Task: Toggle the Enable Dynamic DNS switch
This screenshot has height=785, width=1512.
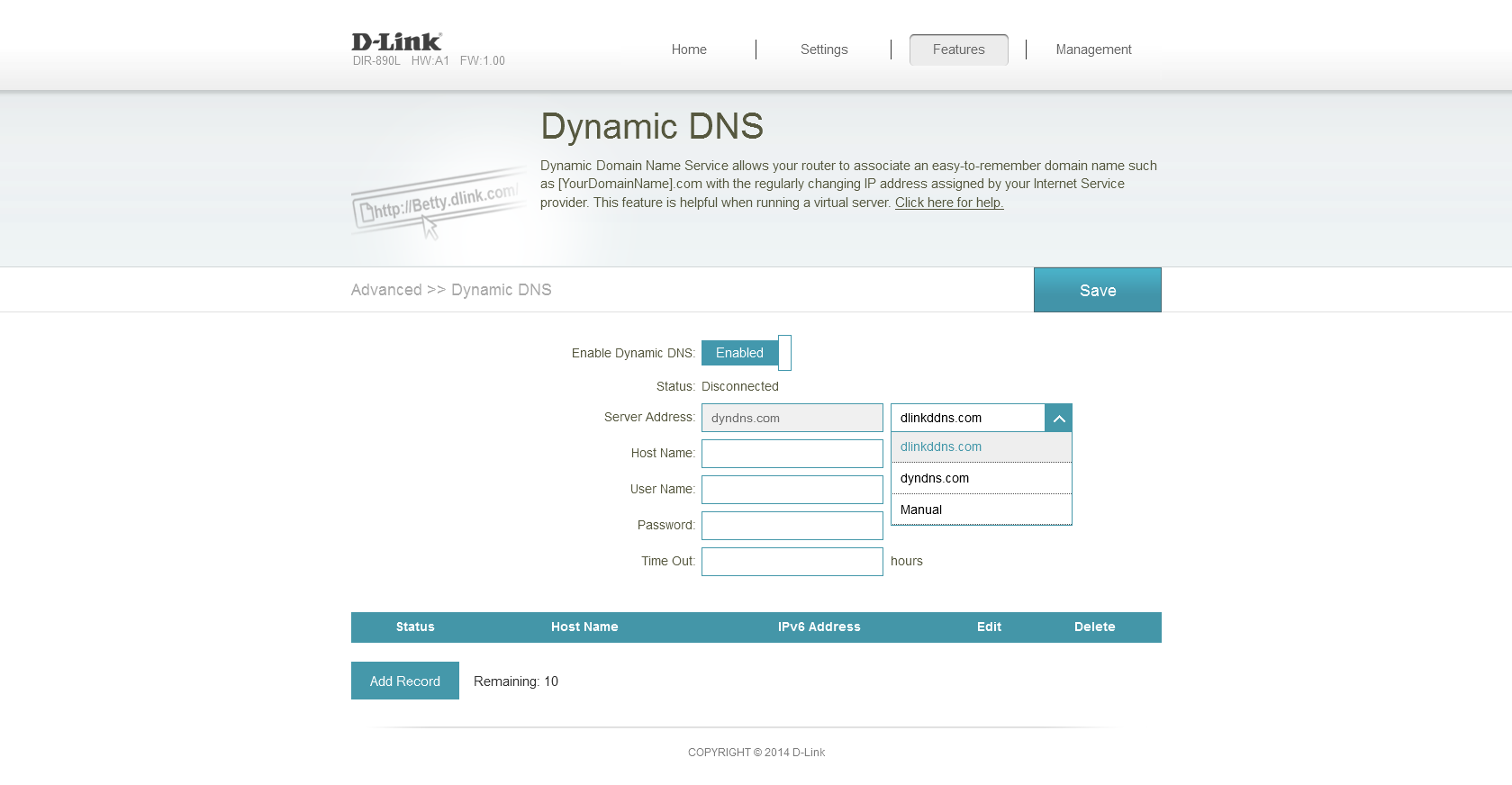Action: click(747, 353)
